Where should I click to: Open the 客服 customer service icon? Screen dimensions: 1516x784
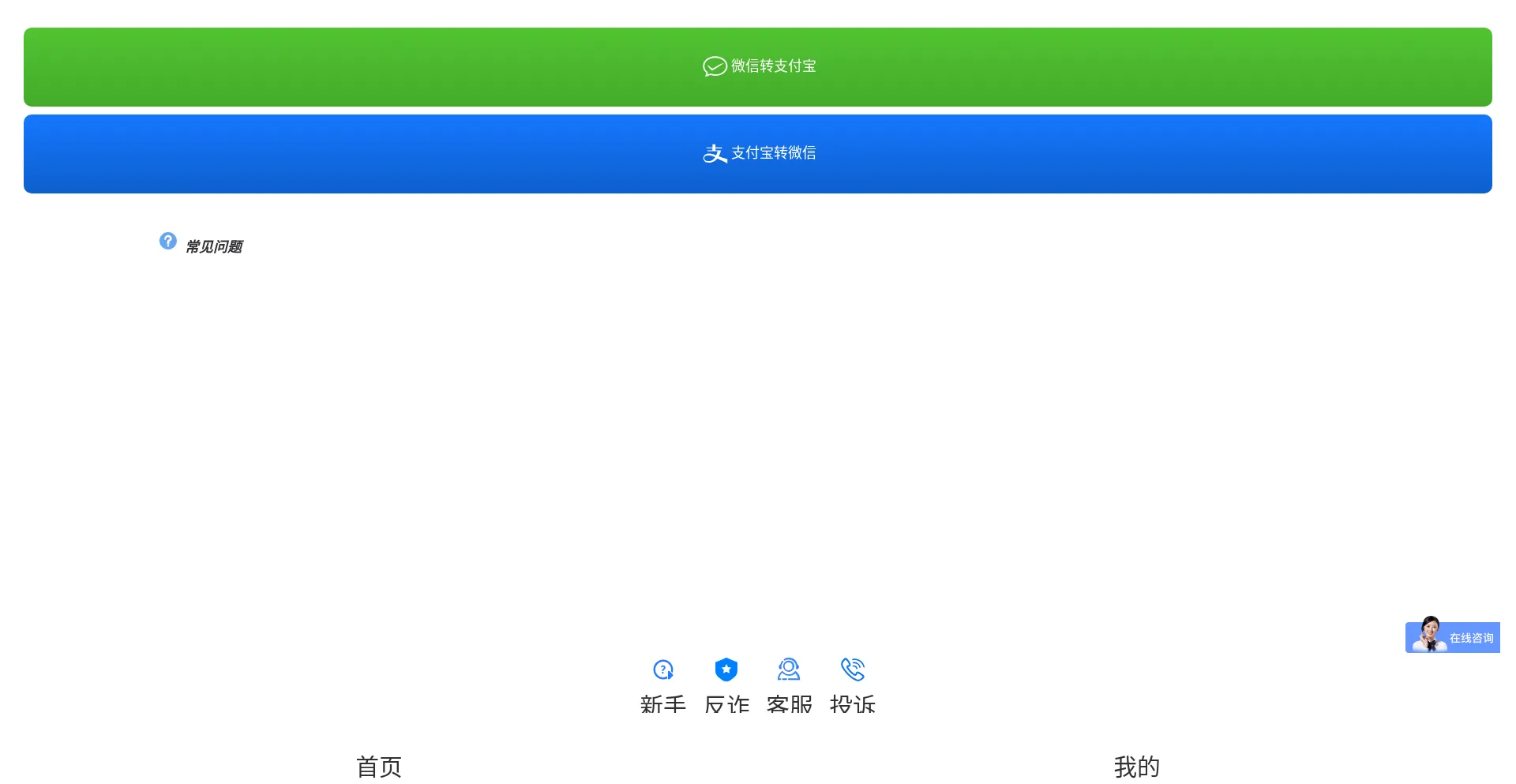click(789, 670)
